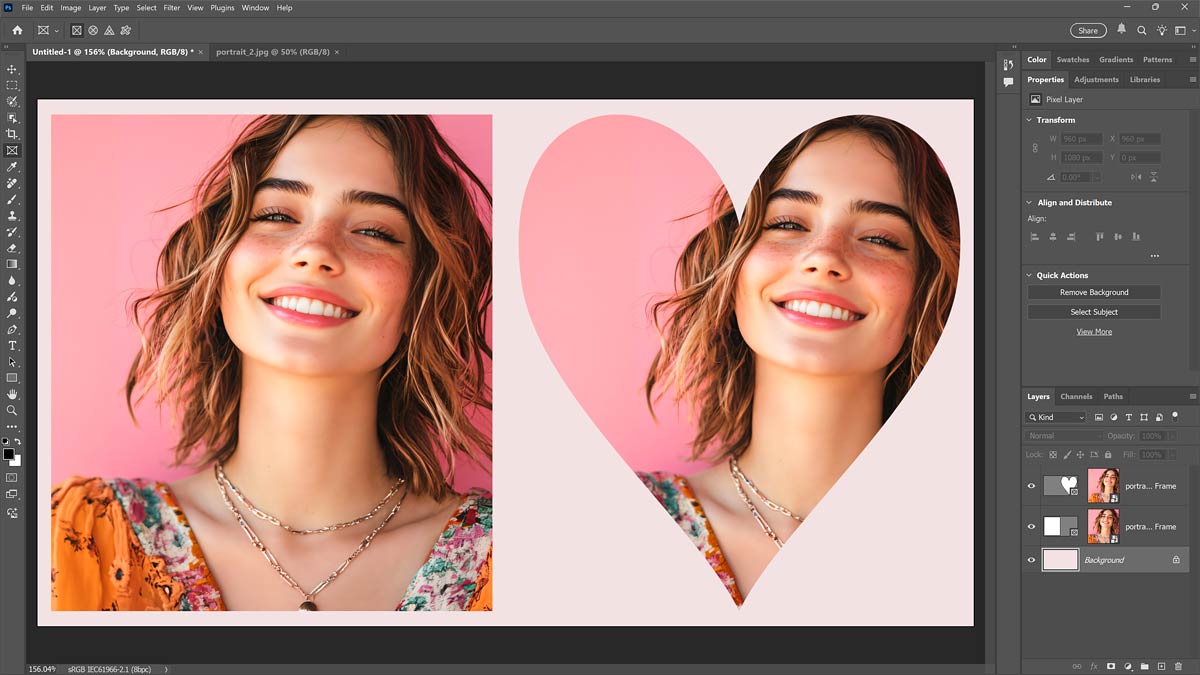Viewport: 1200px width, 675px height.
Task: Open the Filter menu
Action: pyautogui.click(x=170, y=8)
